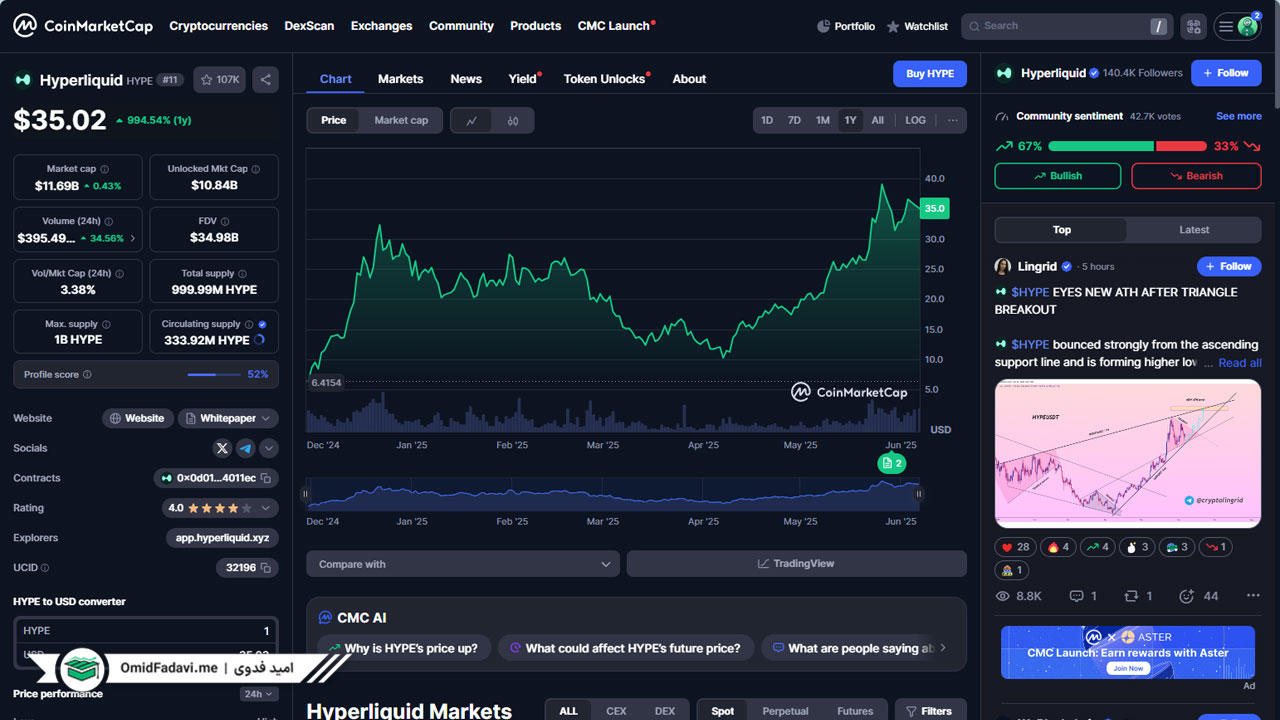The image size is (1280, 720).
Task: Click the HYPE converter amount field
Action: (x=146, y=631)
